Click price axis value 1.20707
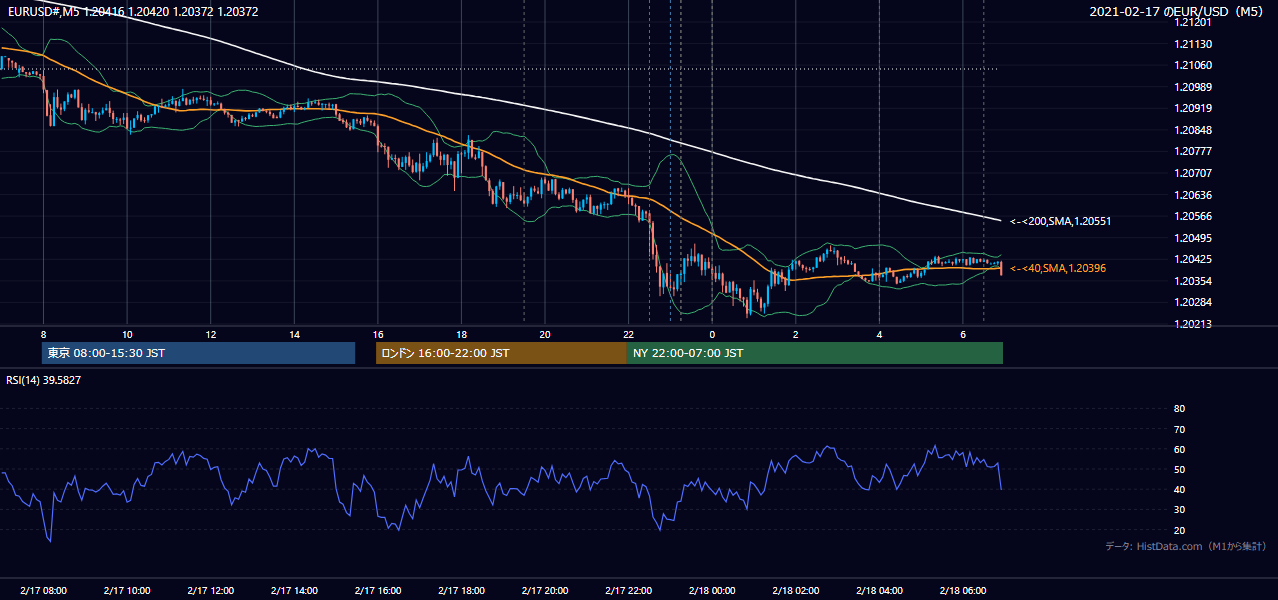The image size is (1278, 600). [1193, 173]
